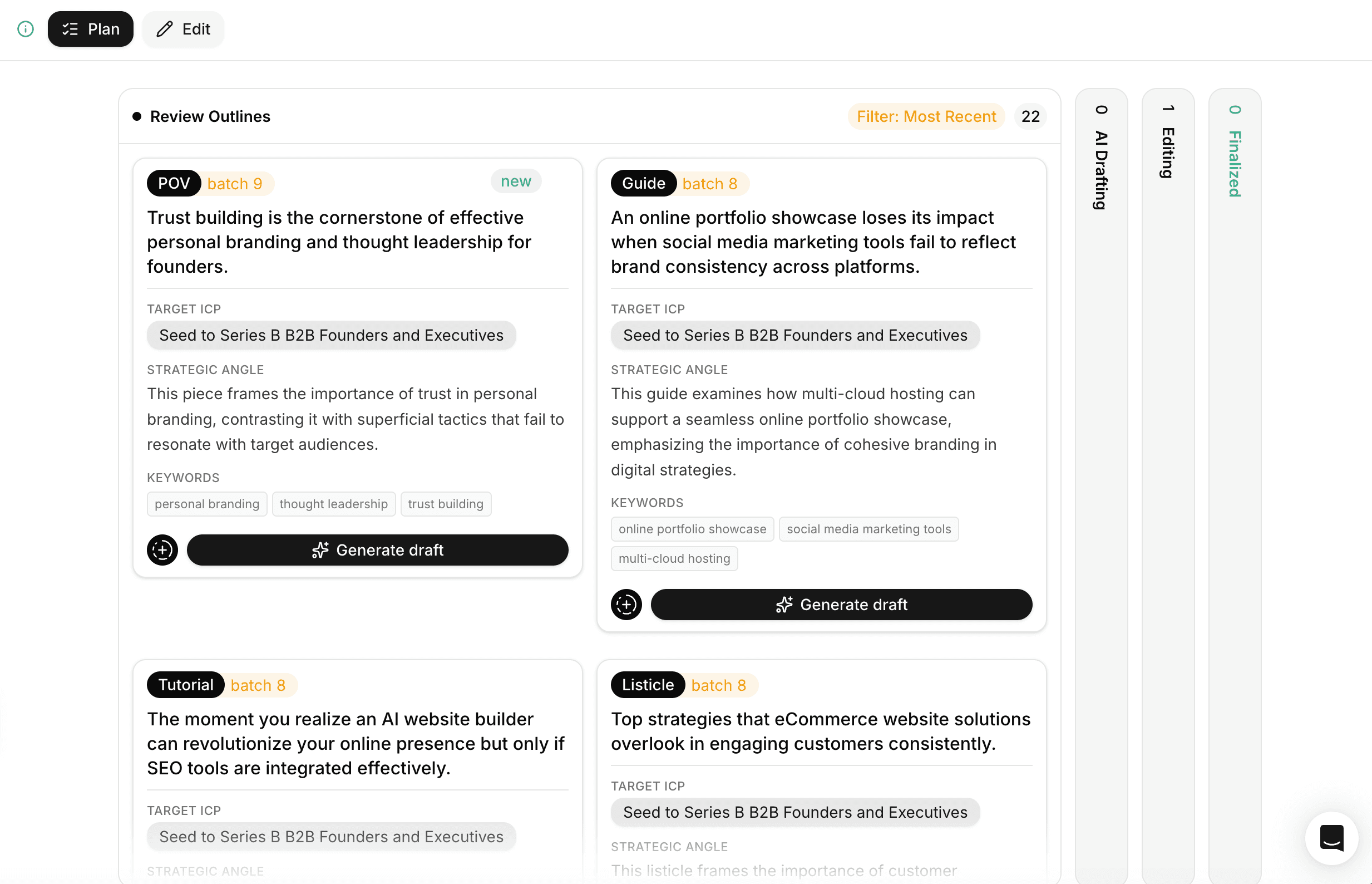
Task: Open the Filter: Most Recent dropdown
Action: (x=926, y=116)
